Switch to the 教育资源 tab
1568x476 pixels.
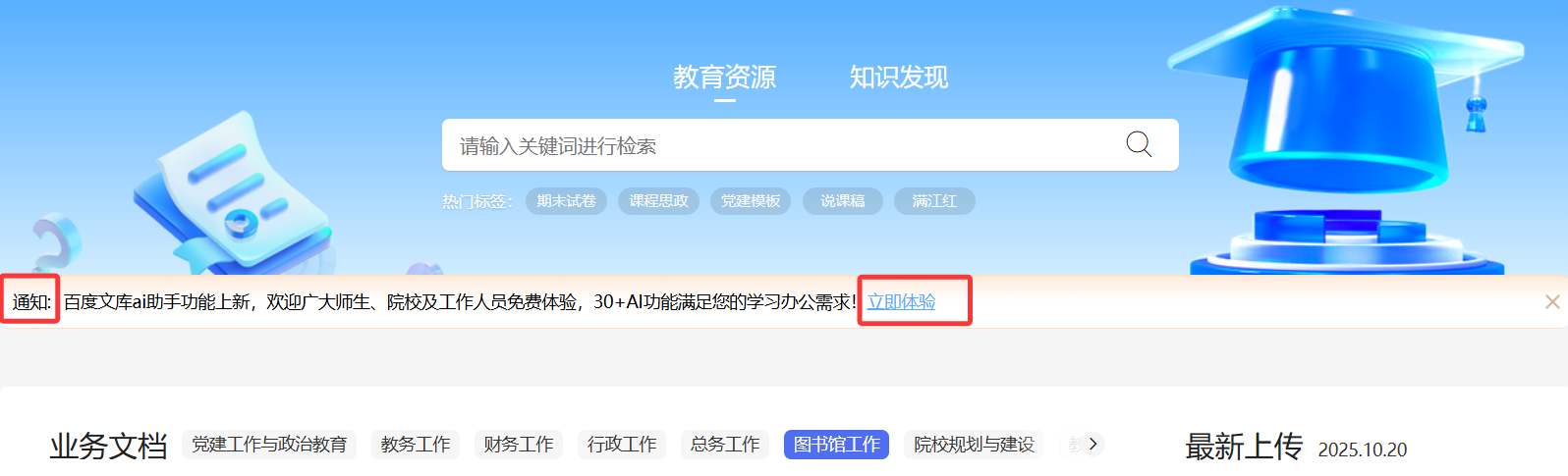pos(724,77)
